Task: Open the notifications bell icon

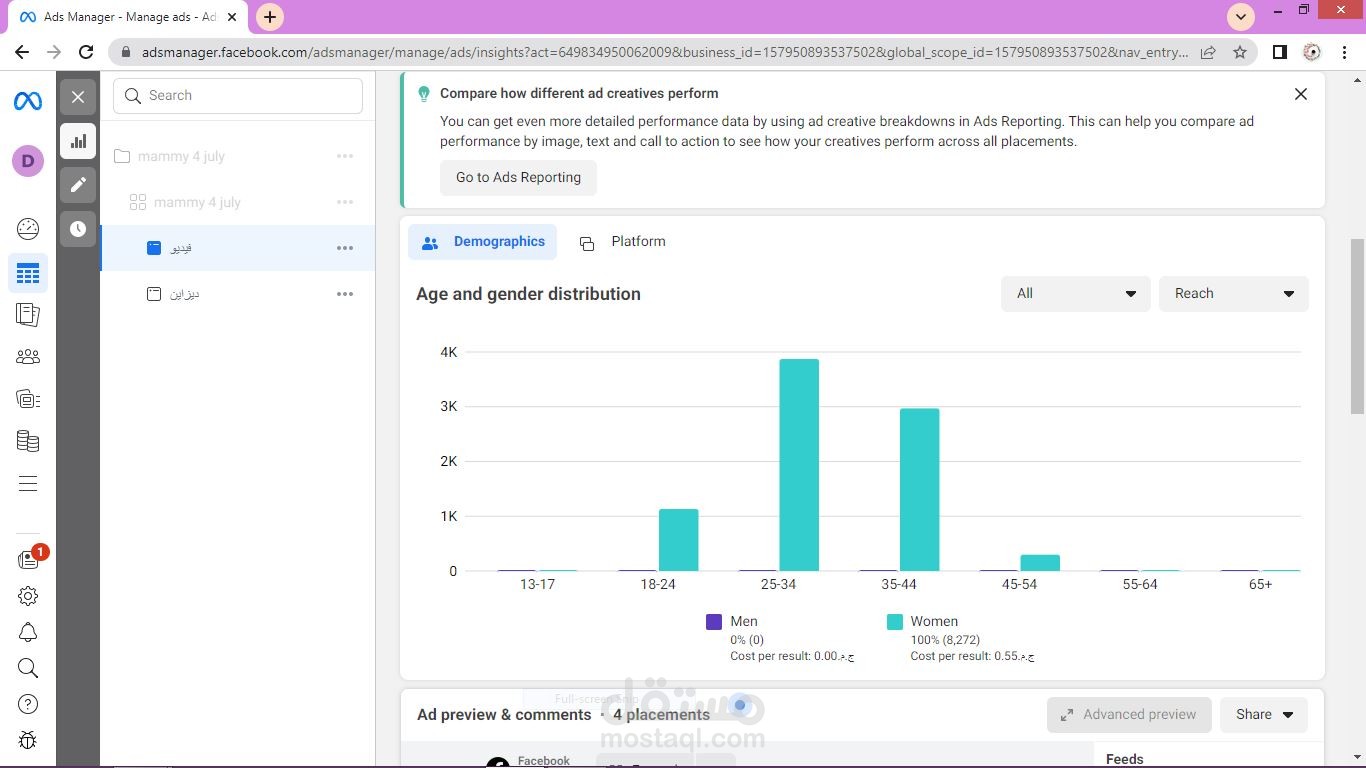Action: 28,632
